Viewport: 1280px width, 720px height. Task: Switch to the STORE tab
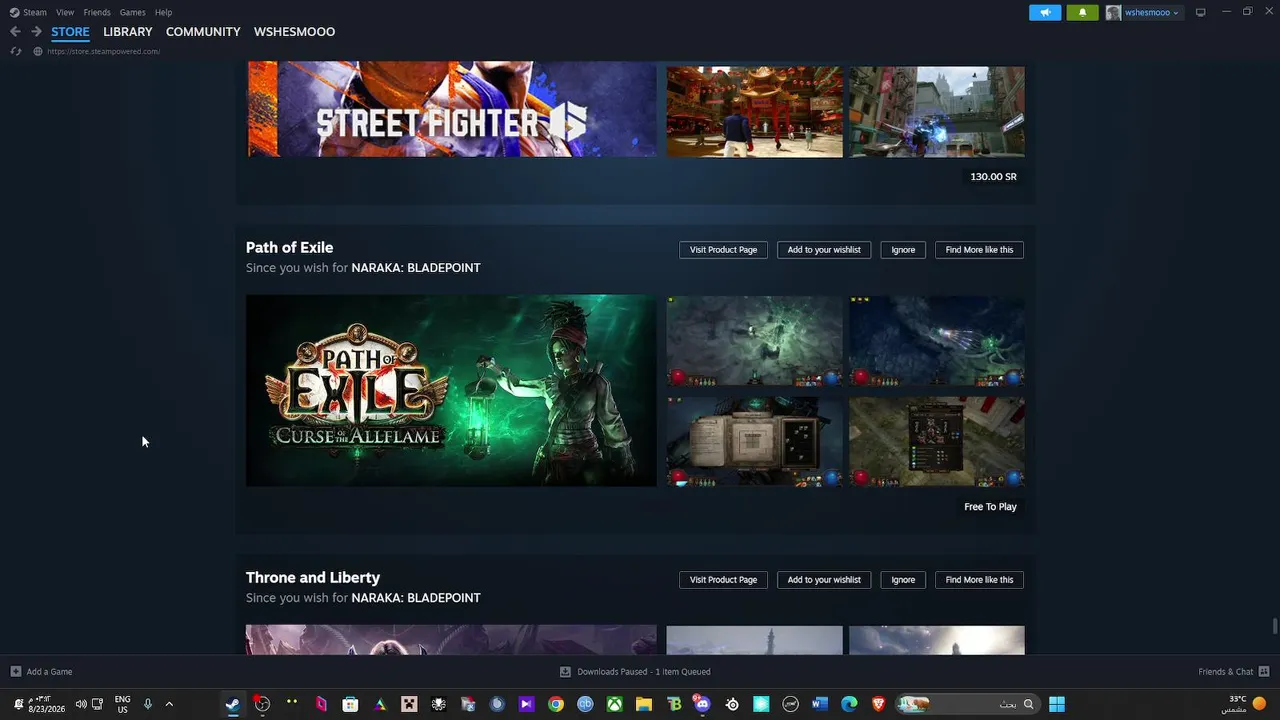tap(70, 32)
